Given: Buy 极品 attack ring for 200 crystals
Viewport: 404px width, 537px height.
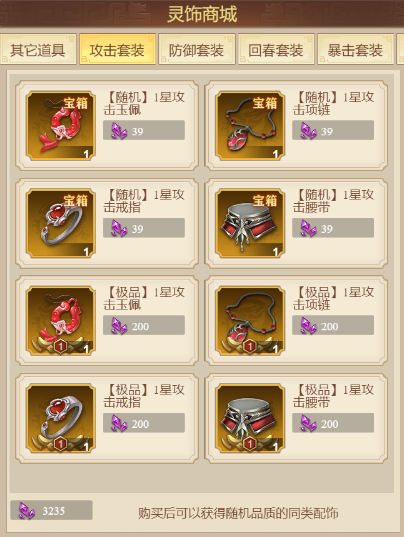Looking at the screenshot, I should pos(144,423).
